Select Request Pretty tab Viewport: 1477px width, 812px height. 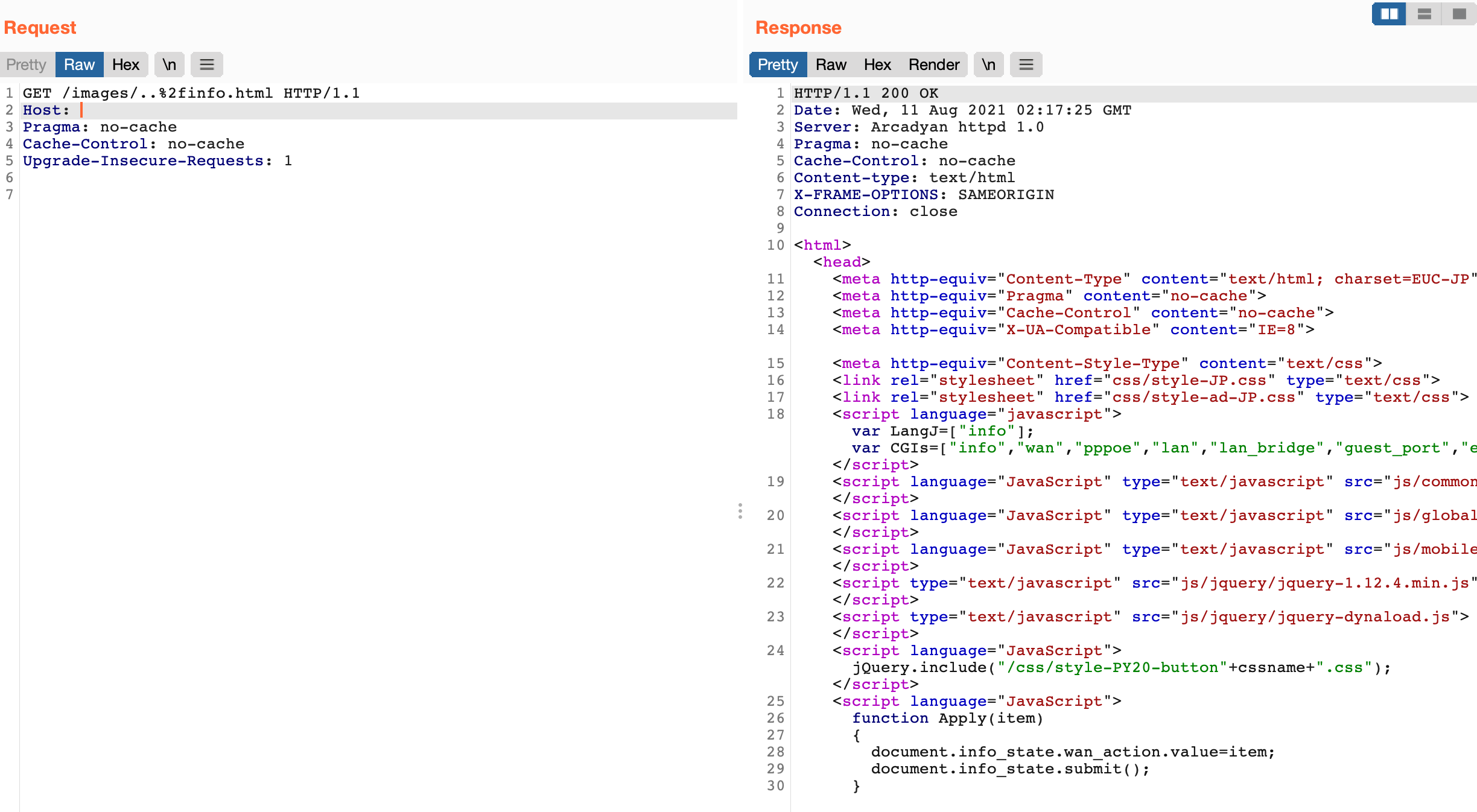[27, 65]
